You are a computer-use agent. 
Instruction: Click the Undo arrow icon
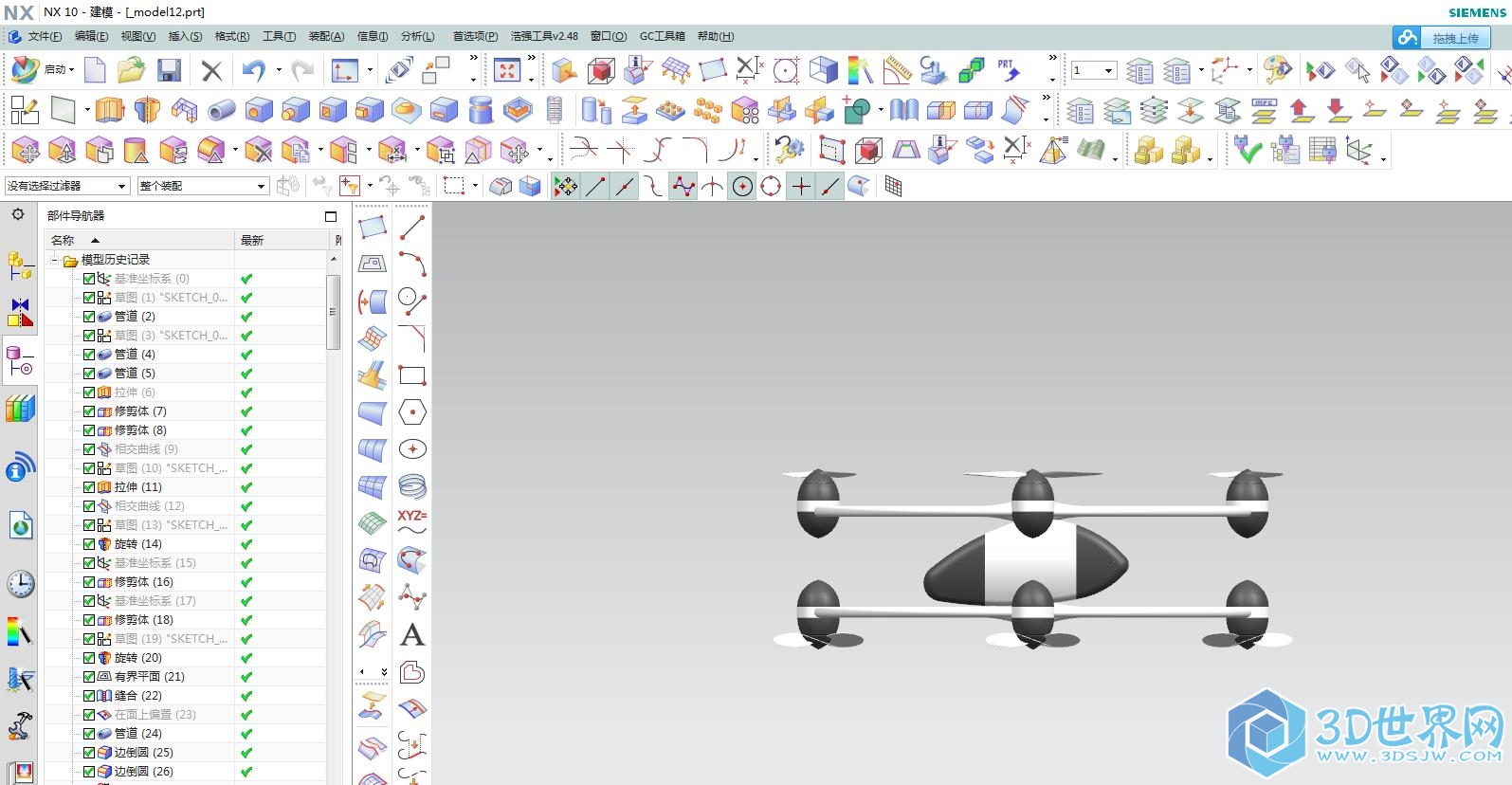(253, 70)
